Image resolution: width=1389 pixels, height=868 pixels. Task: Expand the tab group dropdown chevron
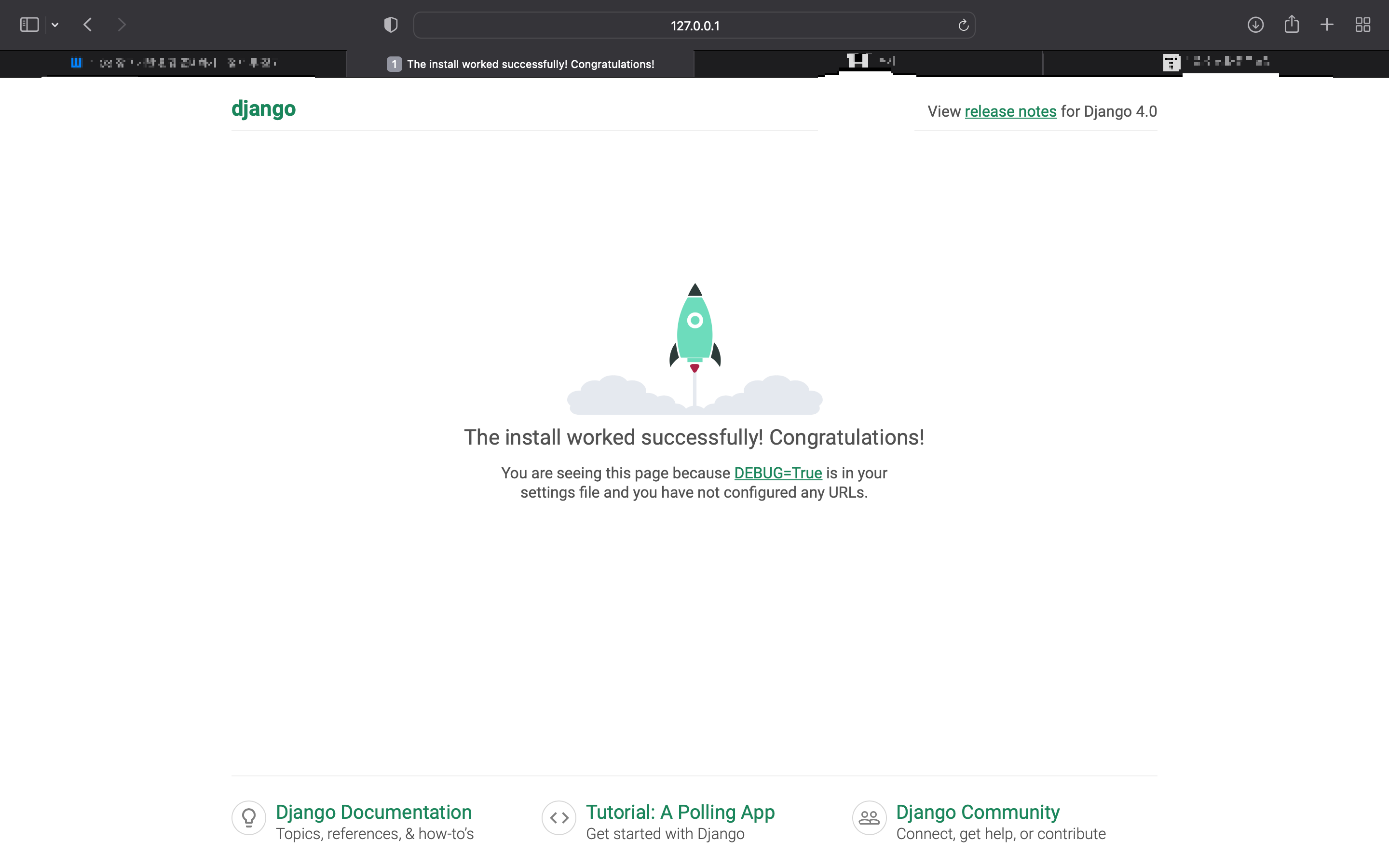55,25
